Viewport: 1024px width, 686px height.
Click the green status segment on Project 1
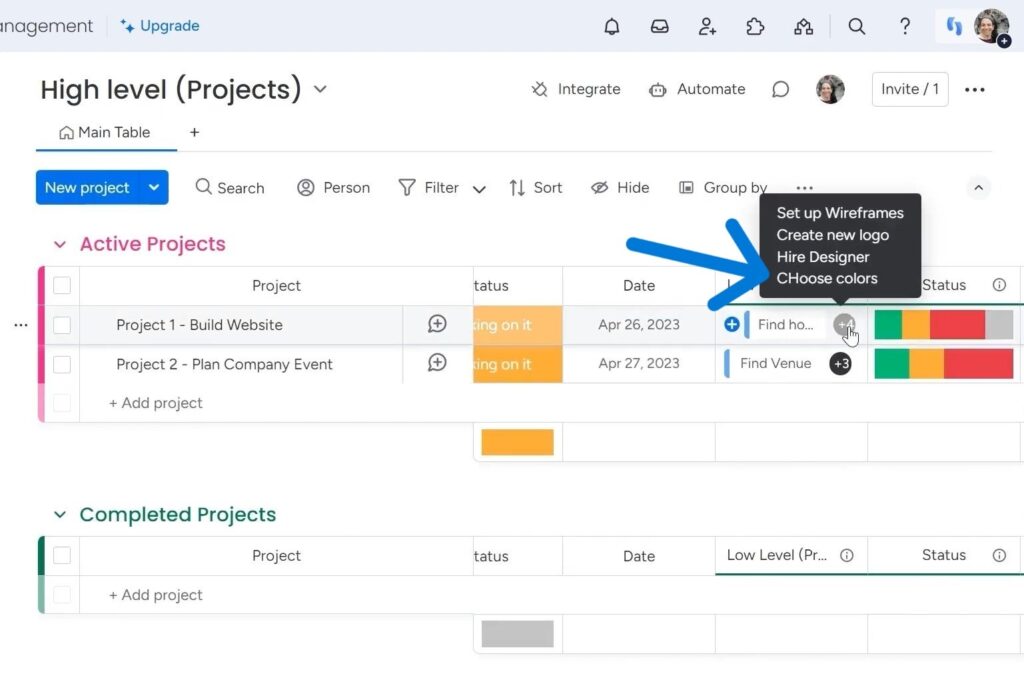[x=888, y=325]
